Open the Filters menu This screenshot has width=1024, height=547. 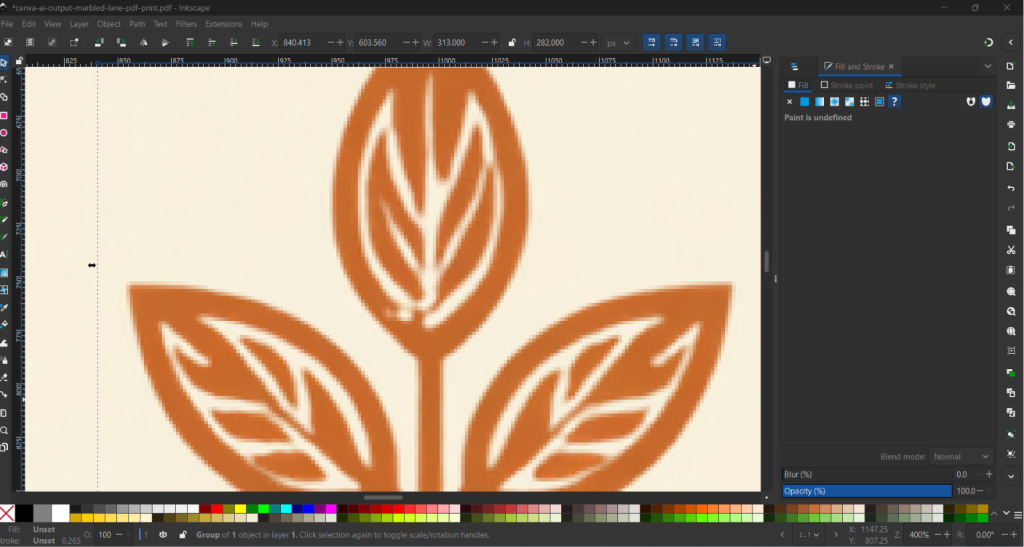pos(186,24)
